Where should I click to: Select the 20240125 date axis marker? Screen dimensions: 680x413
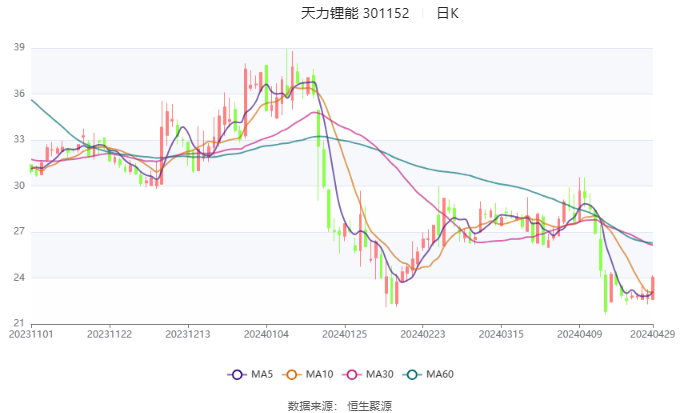(345, 334)
